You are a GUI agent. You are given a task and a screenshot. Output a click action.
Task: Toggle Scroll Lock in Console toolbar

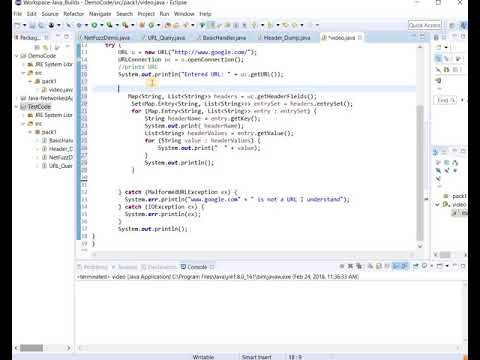pyautogui.click(x=379, y=266)
